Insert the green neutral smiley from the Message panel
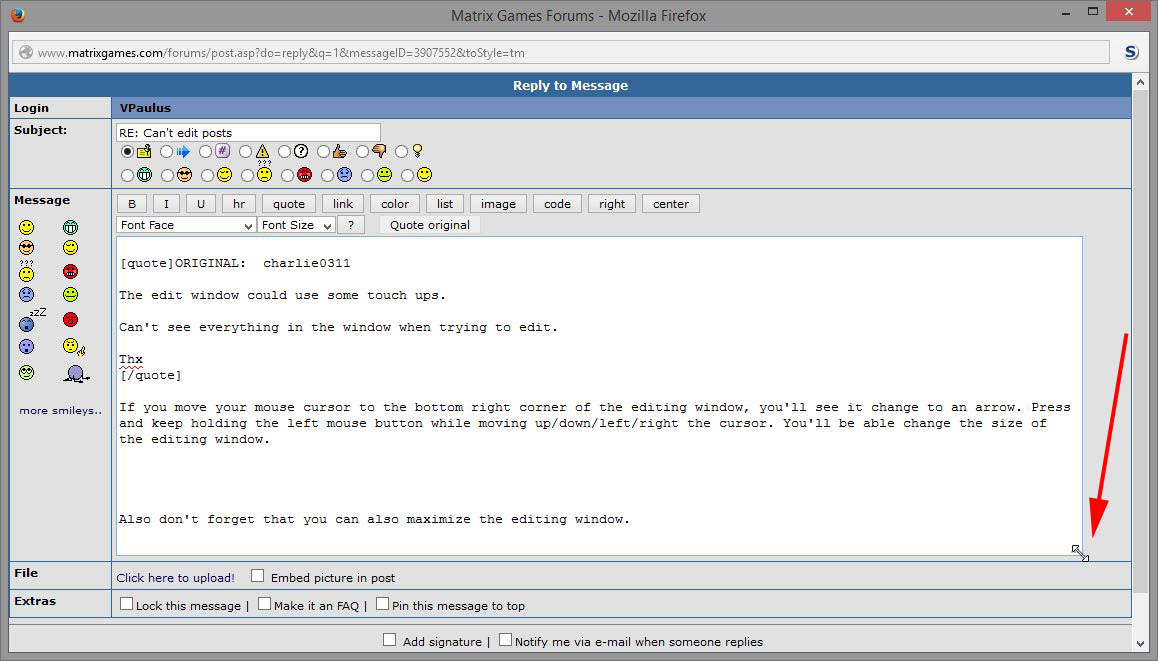This screenshot has height=661, width=1158. coord(70,295)
